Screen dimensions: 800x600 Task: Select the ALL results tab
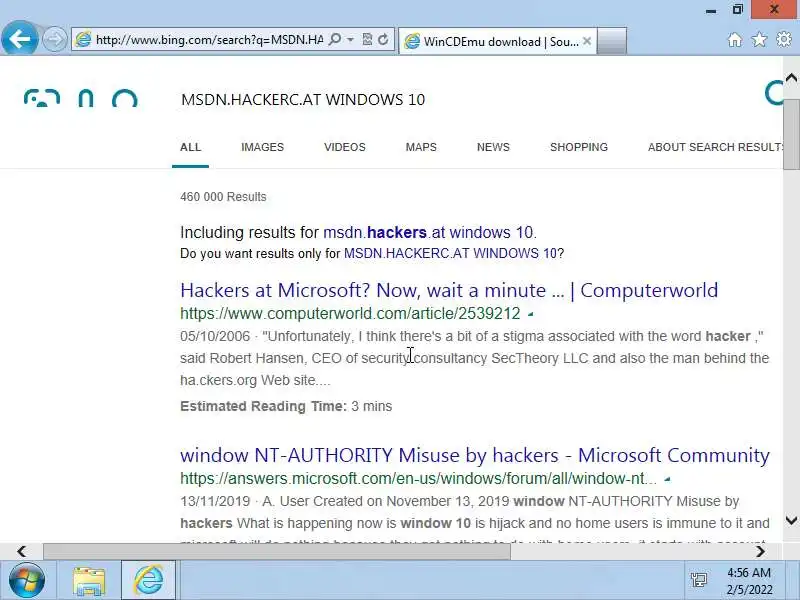190,147
